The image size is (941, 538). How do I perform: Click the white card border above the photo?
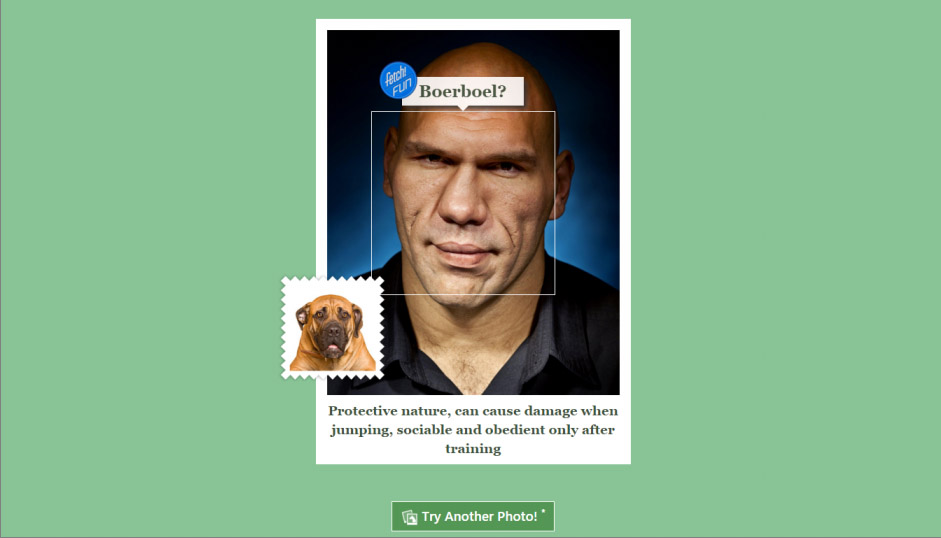point(473,25)
